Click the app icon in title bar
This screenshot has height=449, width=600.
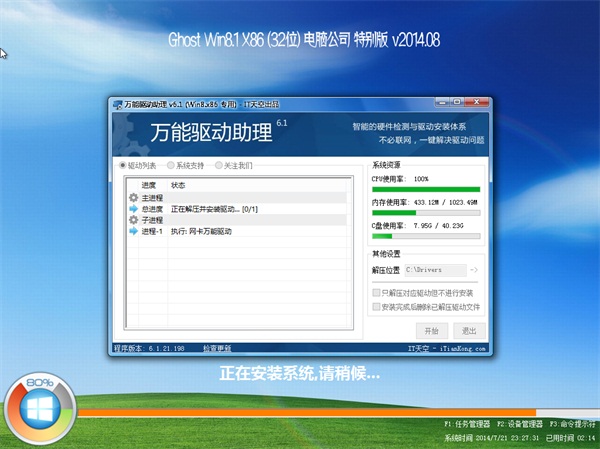[x=116, y=104]
